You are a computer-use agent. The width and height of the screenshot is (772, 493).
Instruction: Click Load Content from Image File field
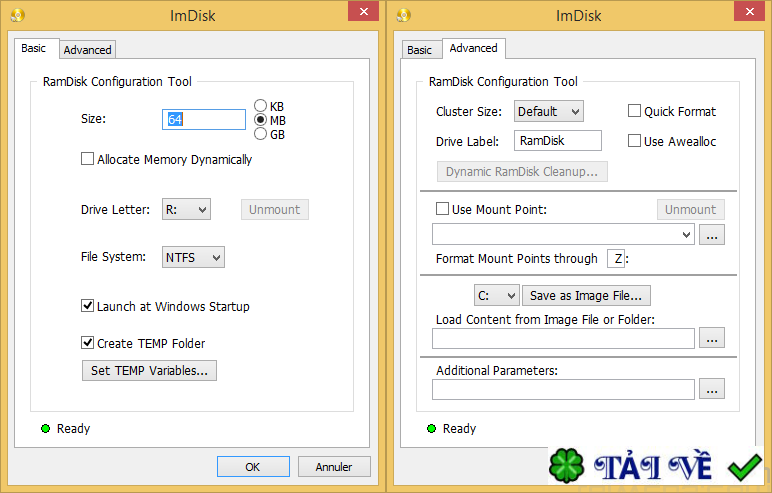click(x=563, y=338)
